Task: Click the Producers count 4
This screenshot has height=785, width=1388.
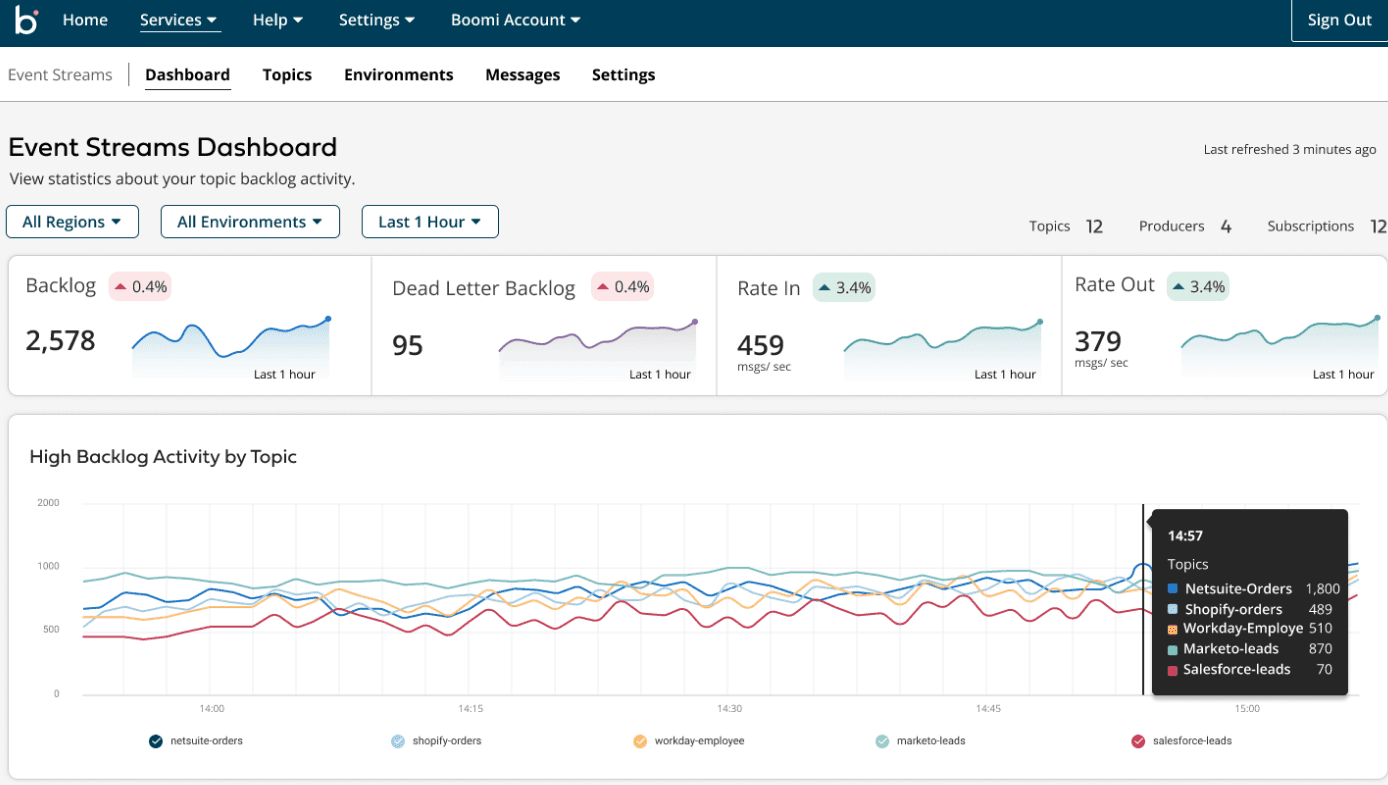Action: [1226, 227]
